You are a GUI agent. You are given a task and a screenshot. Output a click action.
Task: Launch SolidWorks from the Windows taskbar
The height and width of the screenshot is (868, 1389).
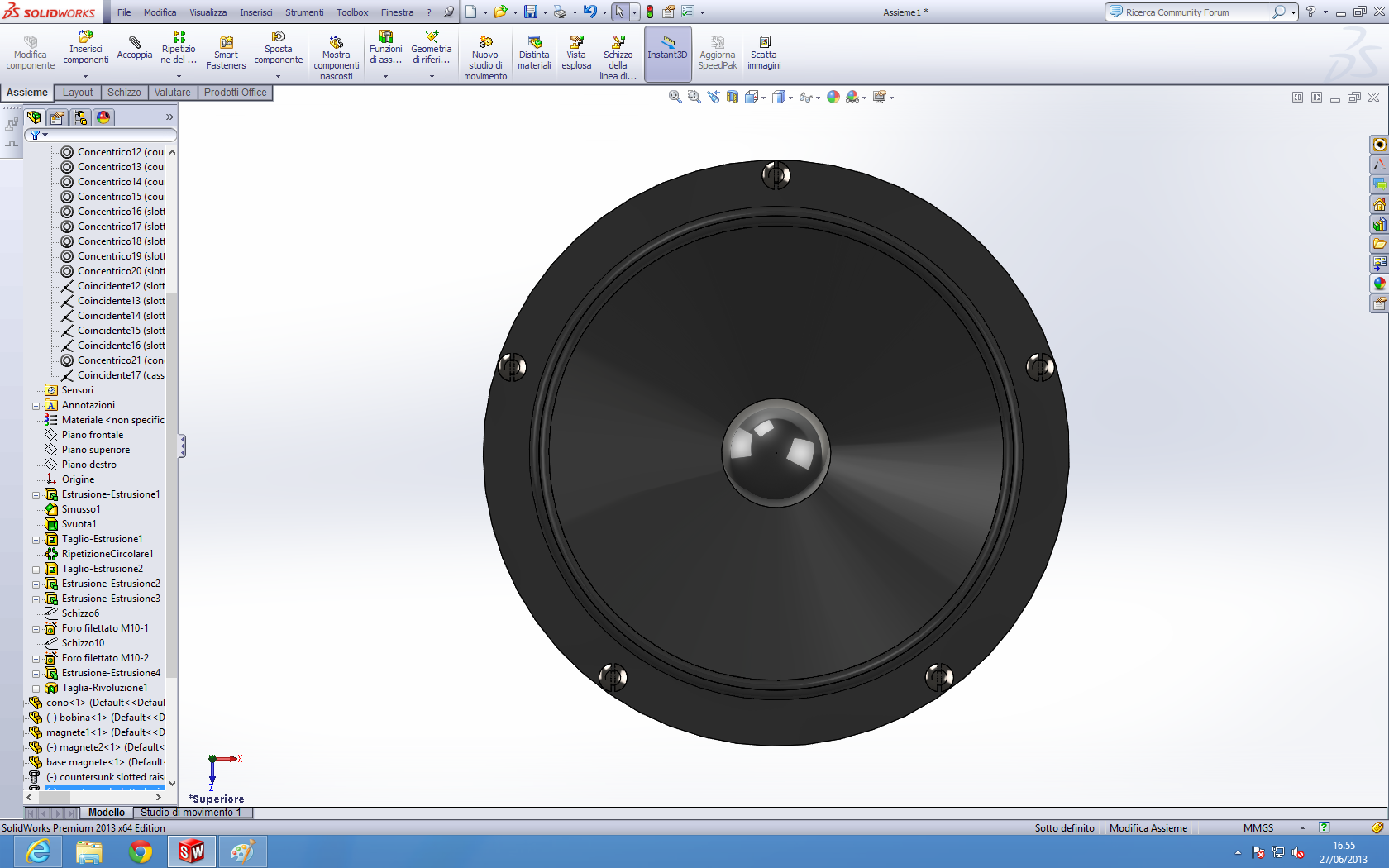tap(191, 851)
